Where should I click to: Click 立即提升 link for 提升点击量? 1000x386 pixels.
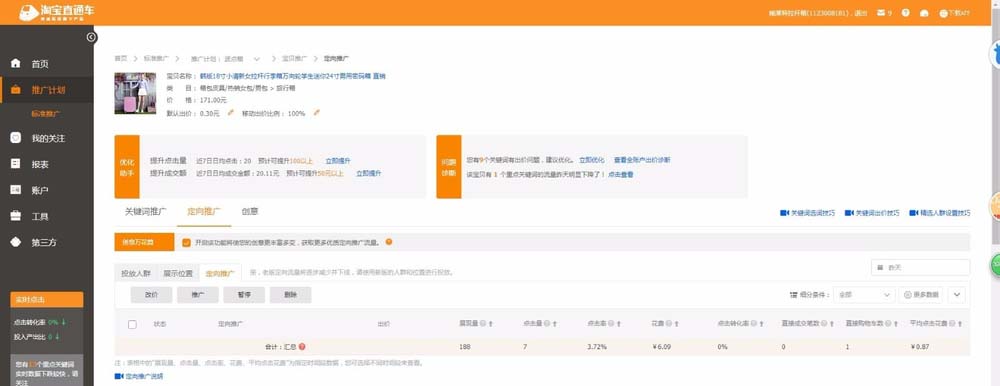click(x=338, y=161)
